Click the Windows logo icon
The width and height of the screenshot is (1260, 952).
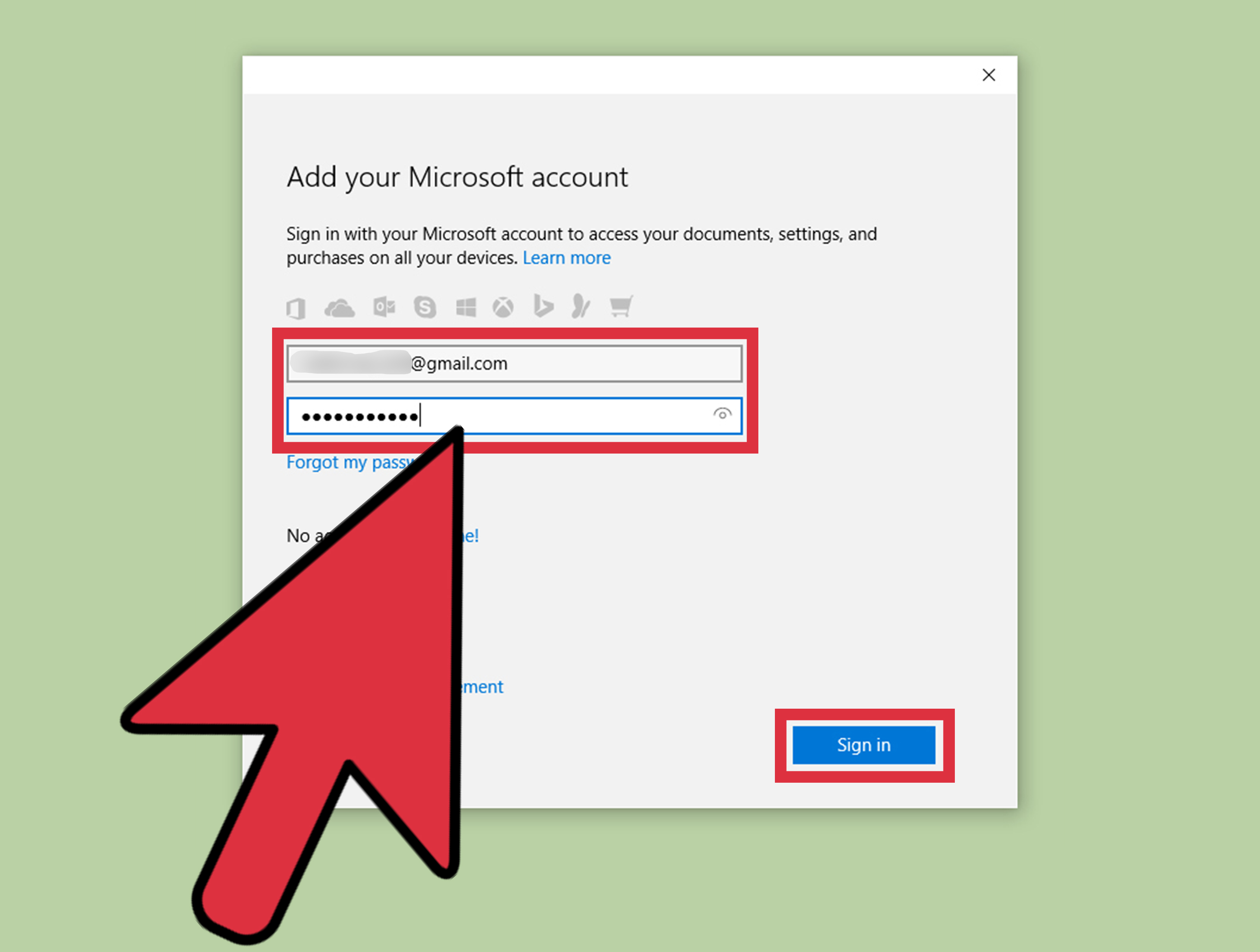click(x=466, y=307)
